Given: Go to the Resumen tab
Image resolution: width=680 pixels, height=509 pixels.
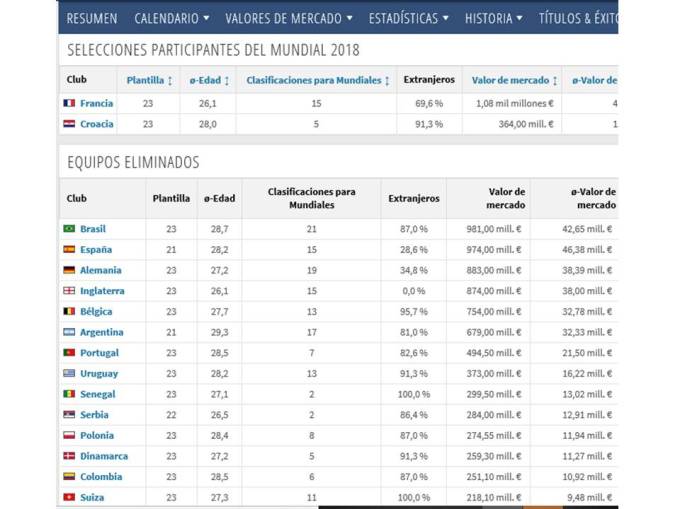Looking at the screenshot, I should pos(92,18).
